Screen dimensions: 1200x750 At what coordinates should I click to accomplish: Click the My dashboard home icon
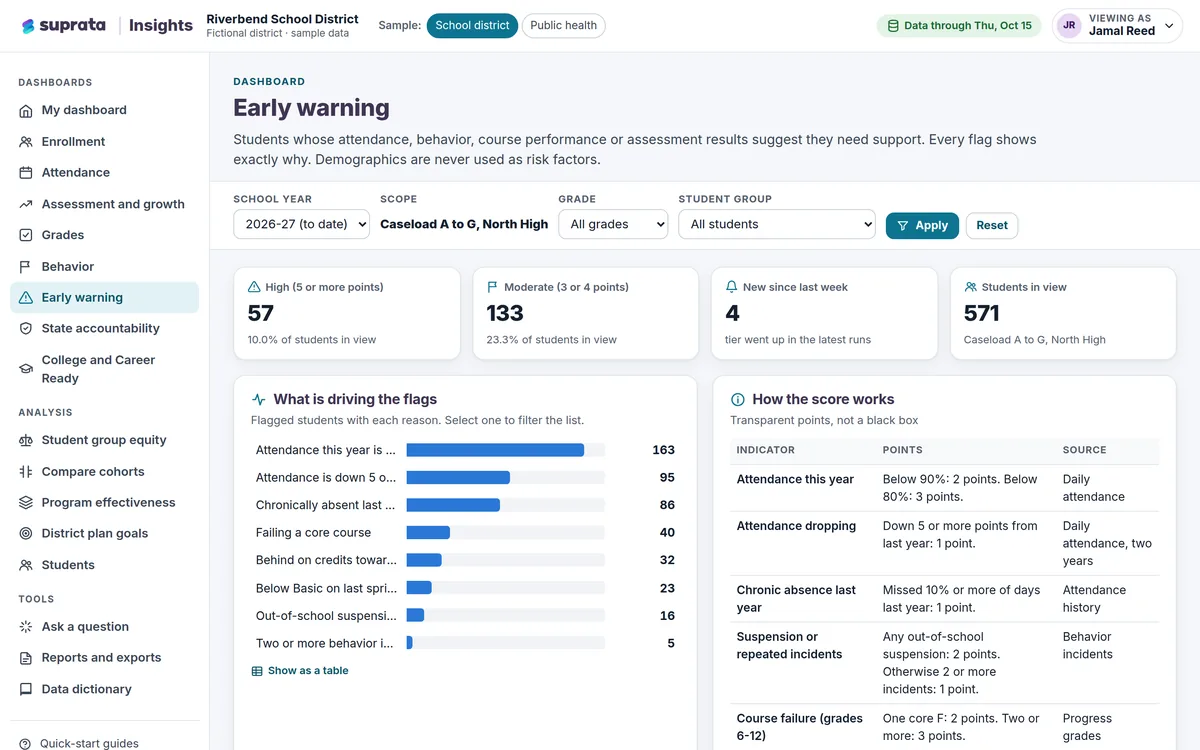point(26,110)
